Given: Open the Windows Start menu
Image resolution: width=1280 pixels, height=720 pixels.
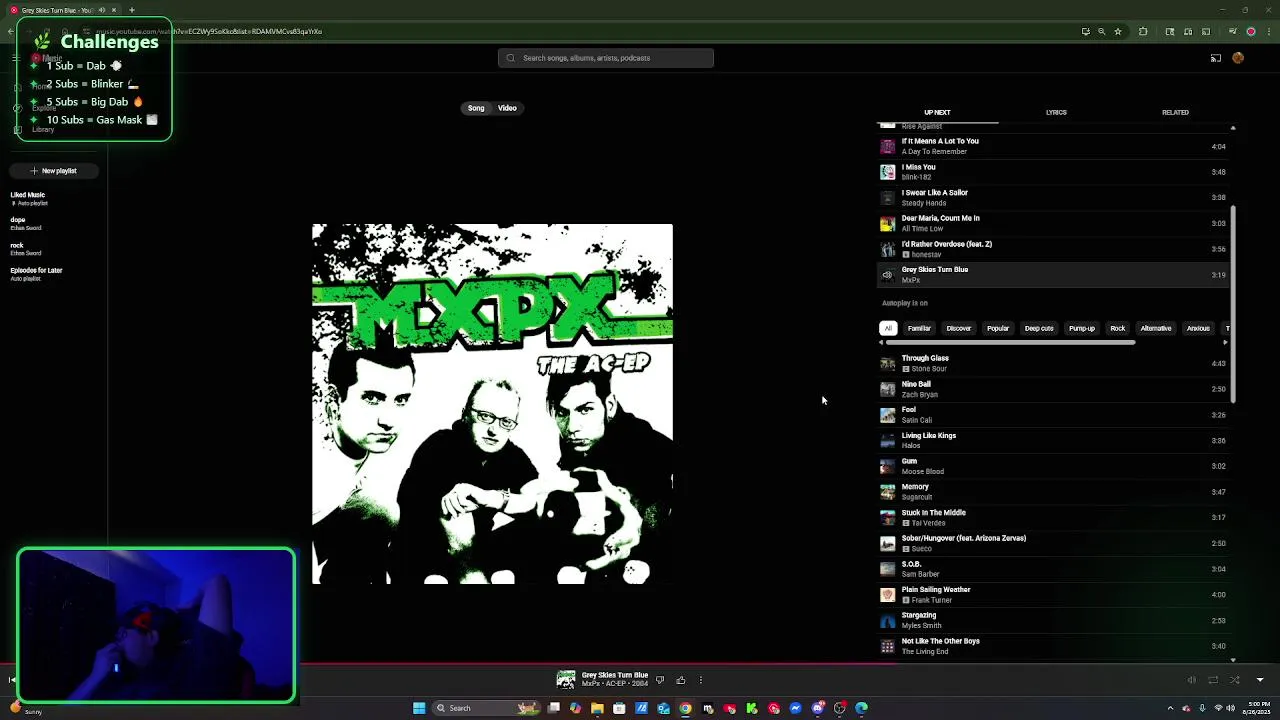Looking at the screenshot, I should pos(419,708).
